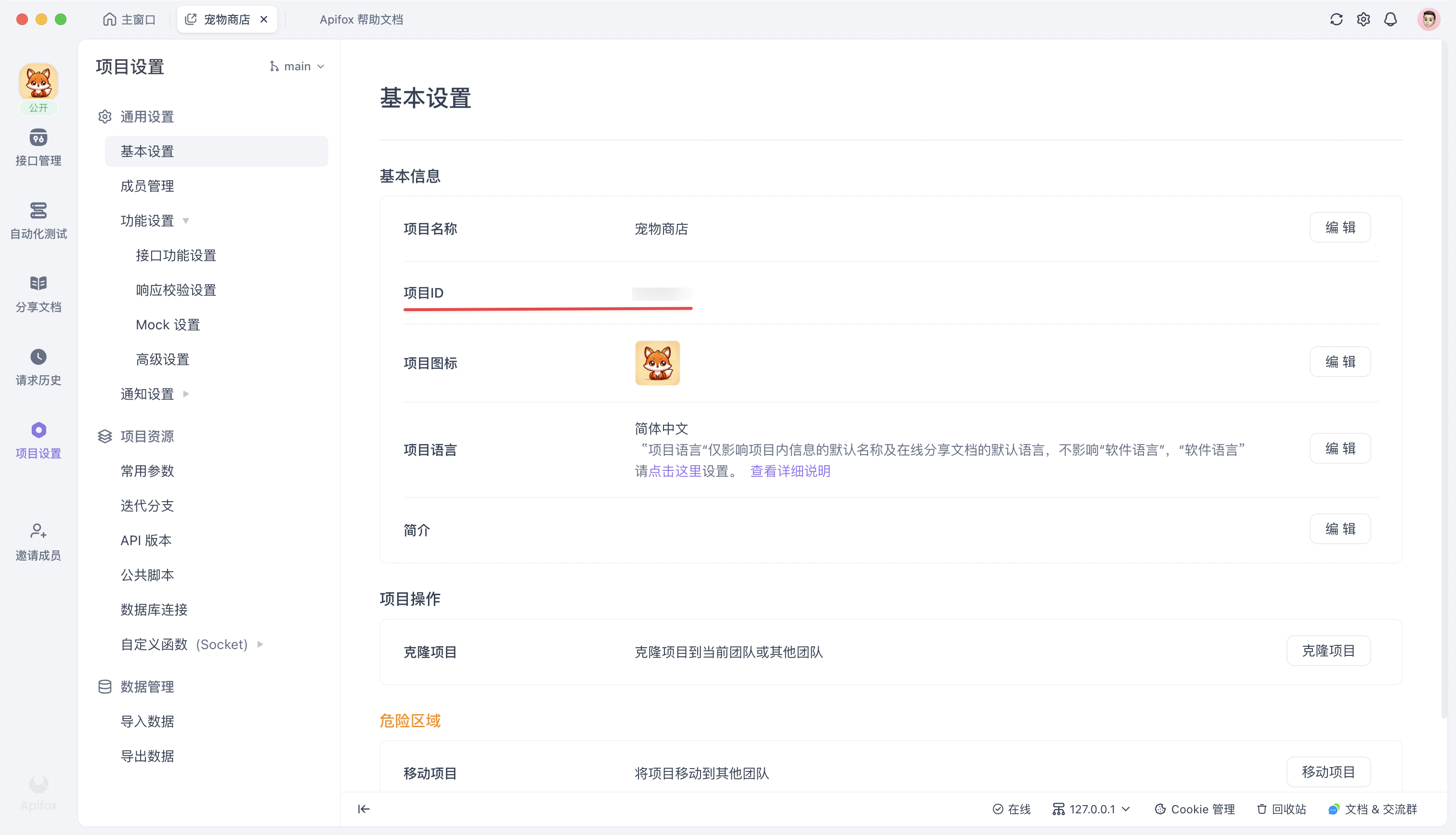Open the 查看详细说明 link
1456x835 pixels.
790,471
